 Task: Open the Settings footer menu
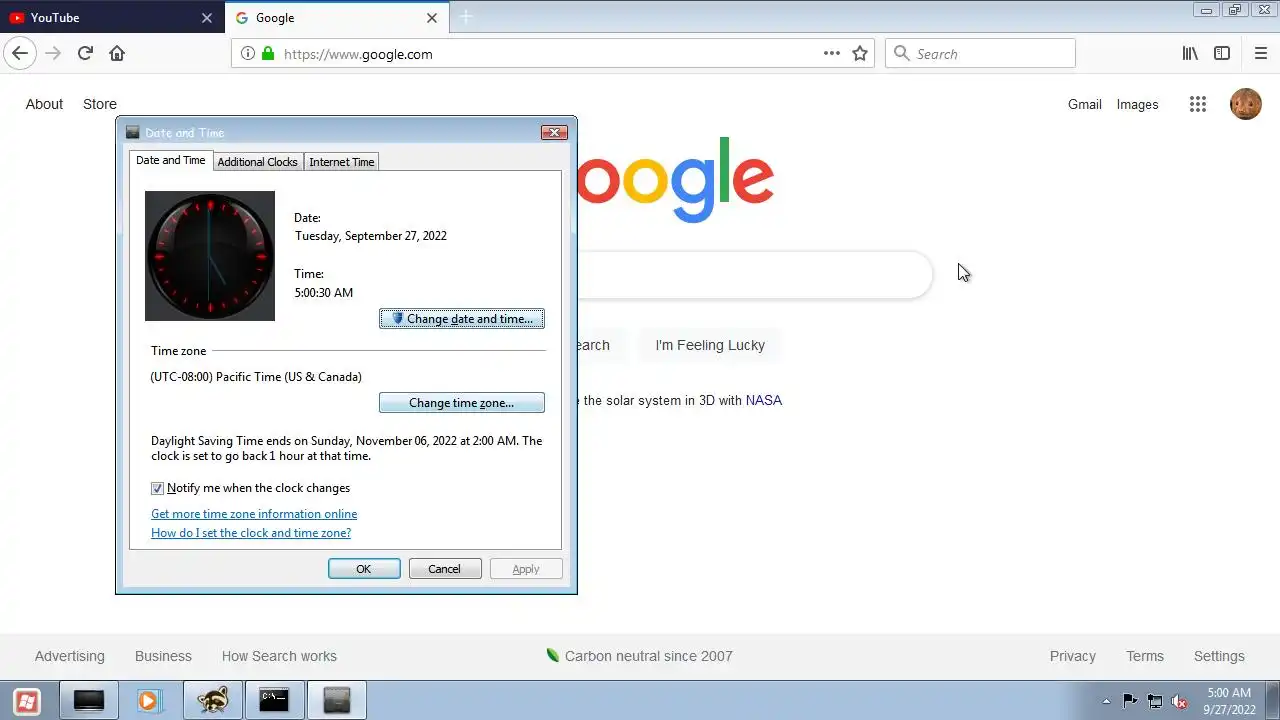click(1219, 656)
